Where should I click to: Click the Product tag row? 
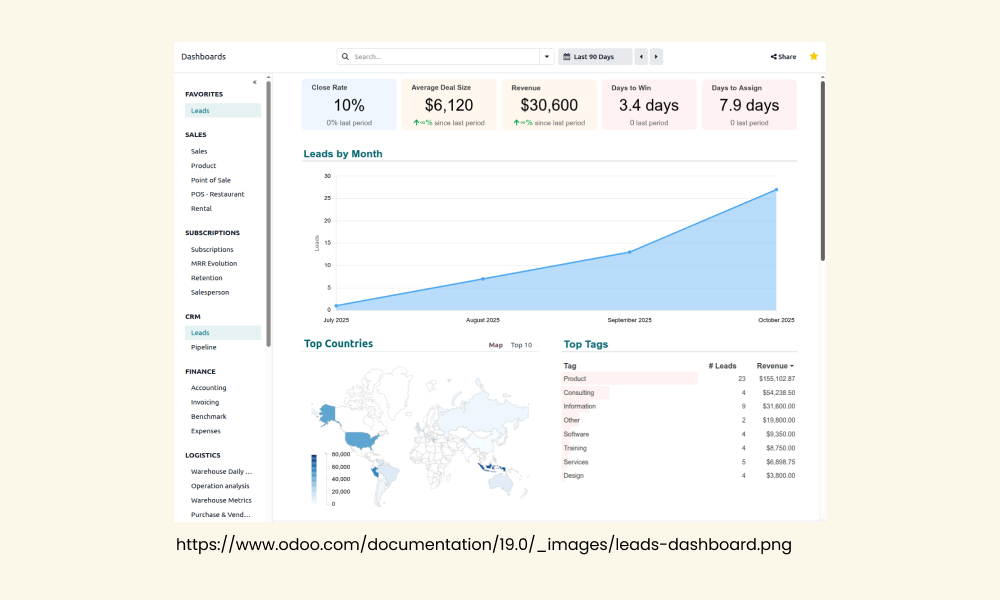[679, 379]
